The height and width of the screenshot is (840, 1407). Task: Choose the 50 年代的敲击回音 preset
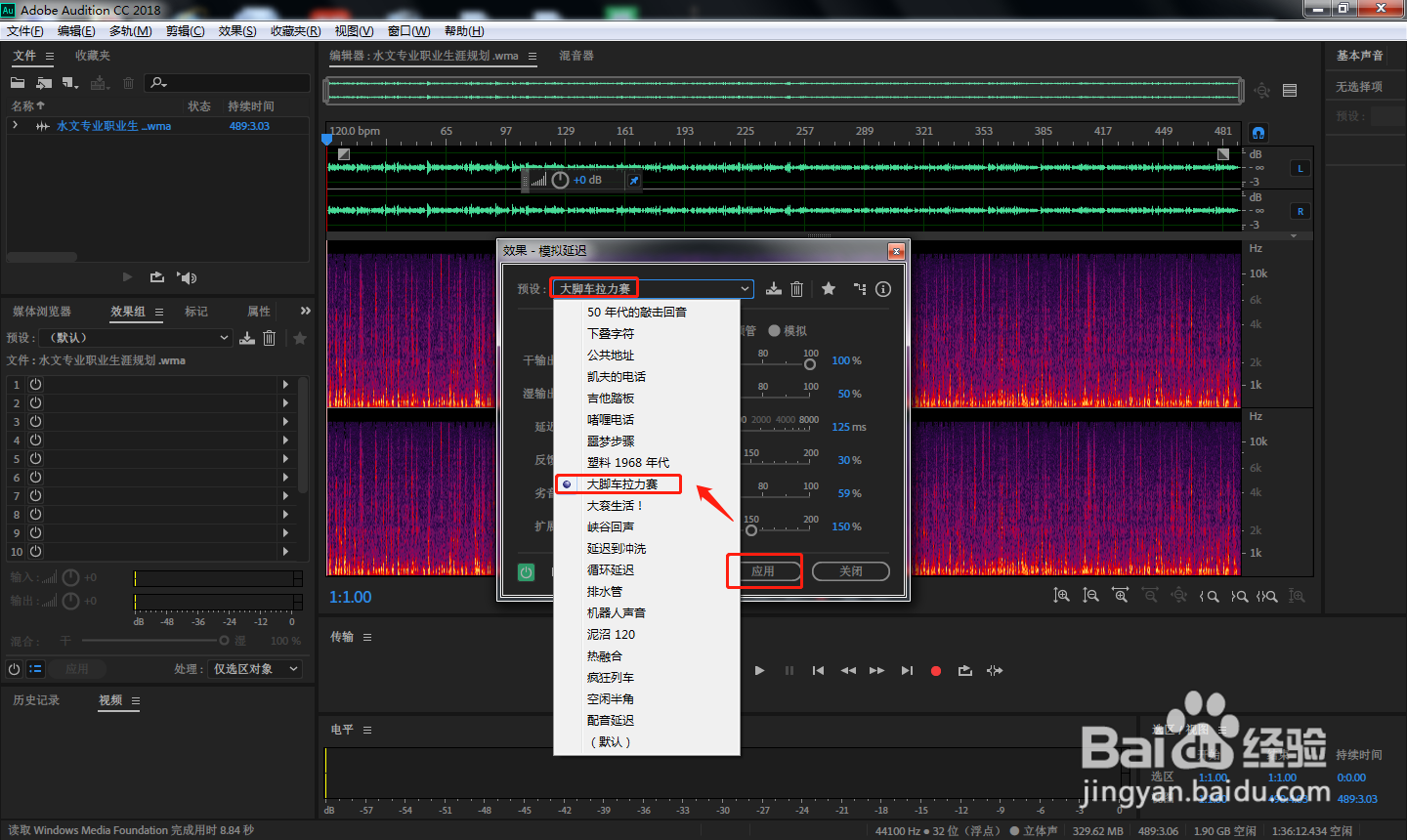(647, 313)
